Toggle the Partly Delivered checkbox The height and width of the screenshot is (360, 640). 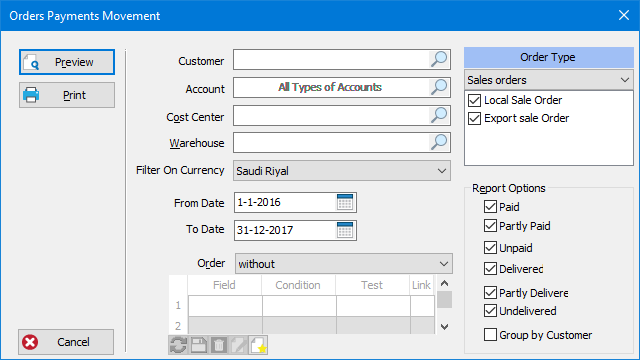[490, 293]
